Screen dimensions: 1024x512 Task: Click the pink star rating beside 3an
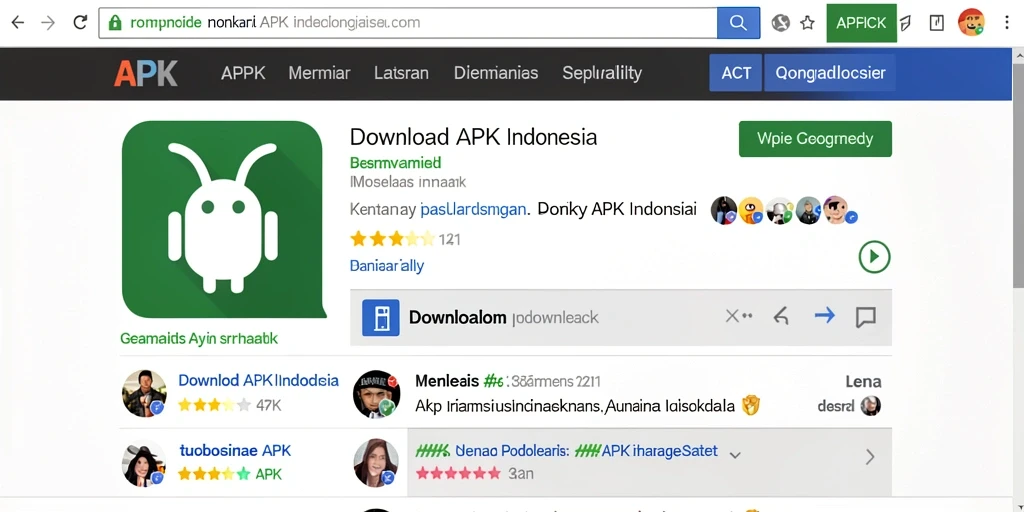[x=458, y=473]
